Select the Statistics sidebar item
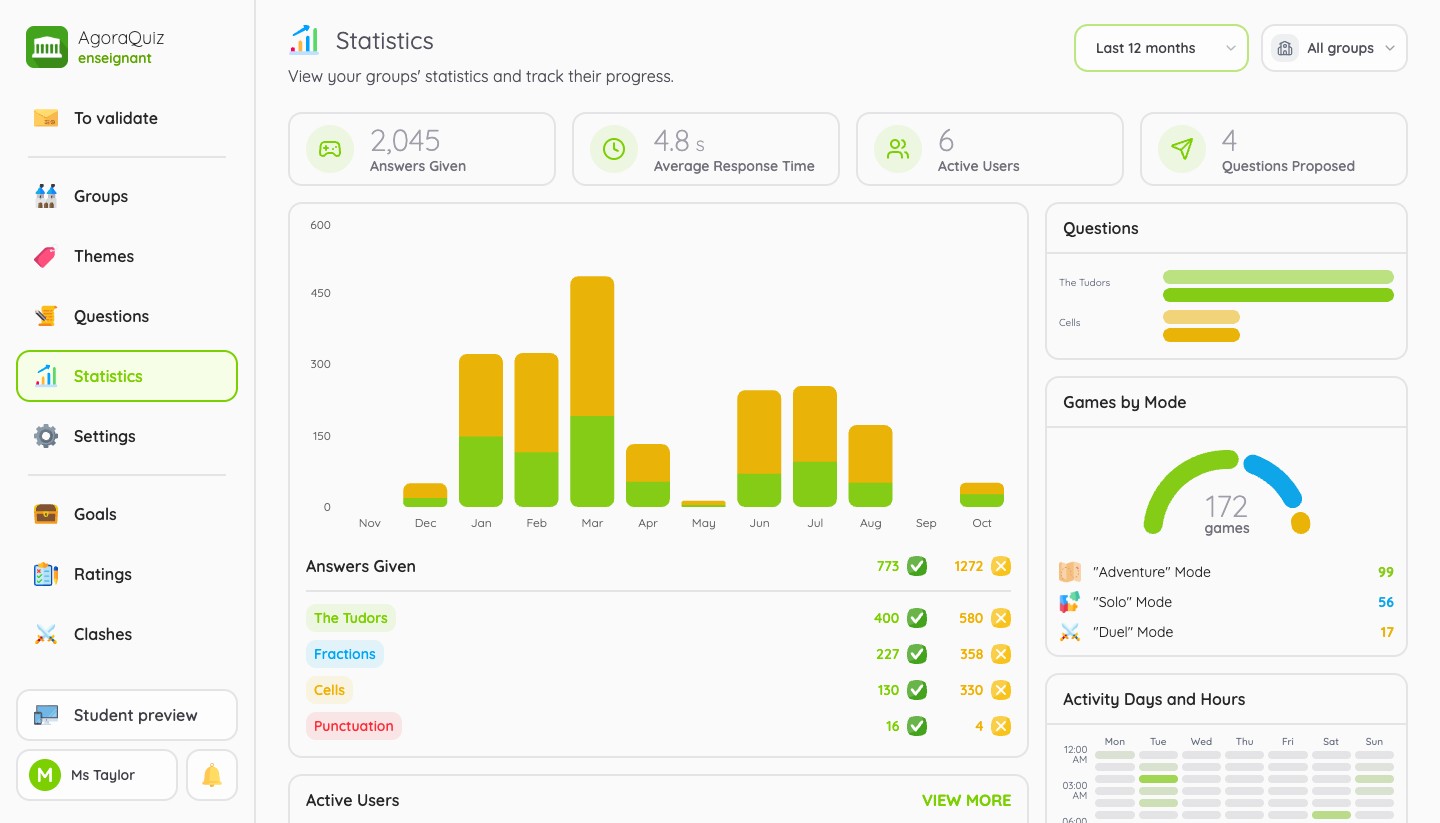Screen dimensions: 1440x823 [x=127, y=376]
